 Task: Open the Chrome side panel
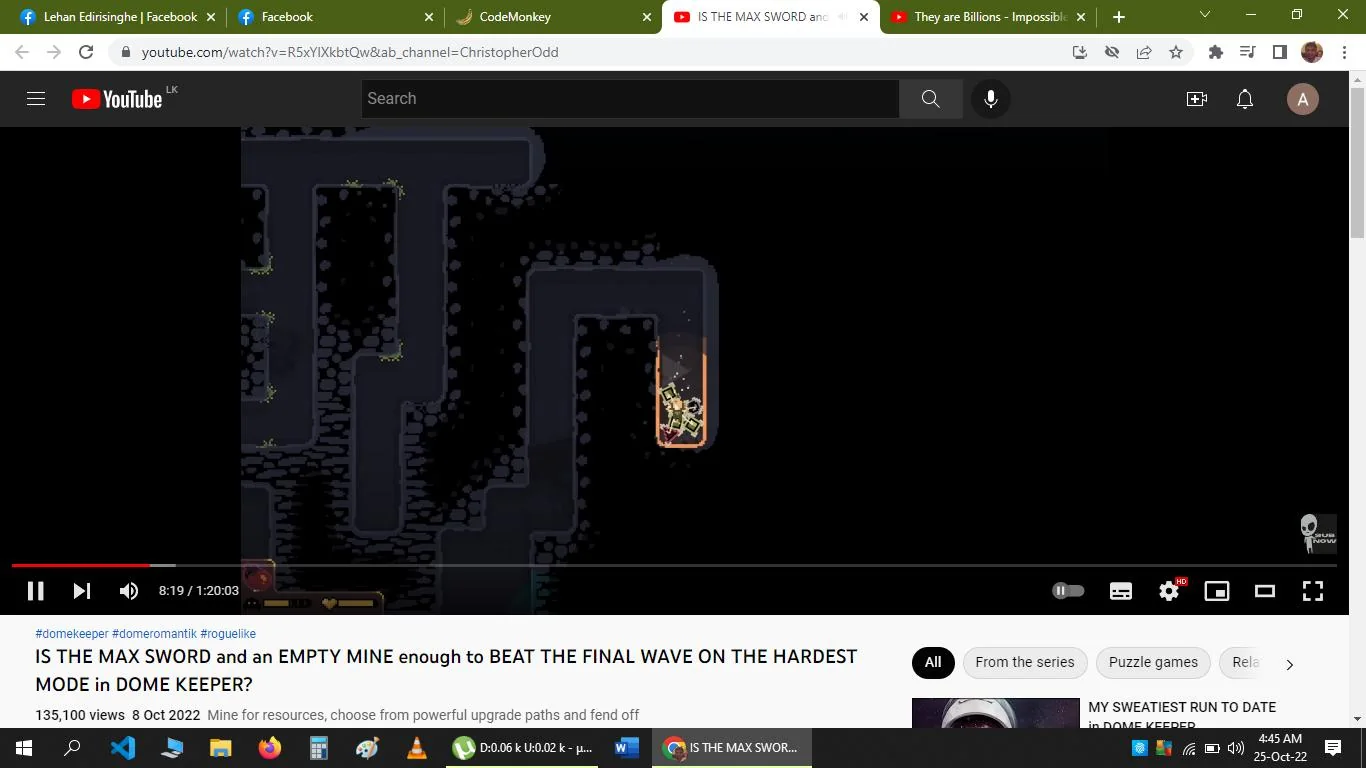(1279, 52)
